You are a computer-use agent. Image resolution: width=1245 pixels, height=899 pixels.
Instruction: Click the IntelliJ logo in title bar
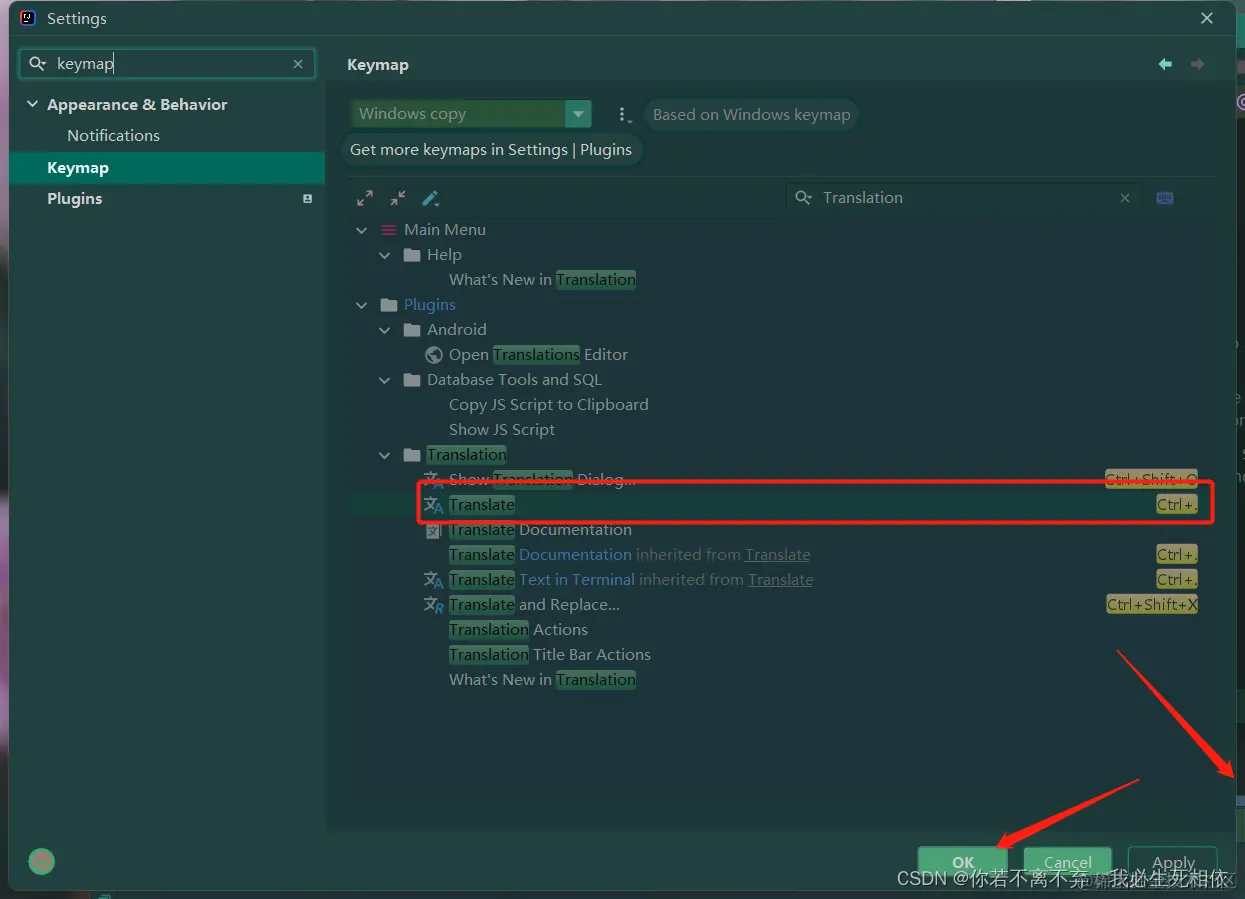[28, 18]
